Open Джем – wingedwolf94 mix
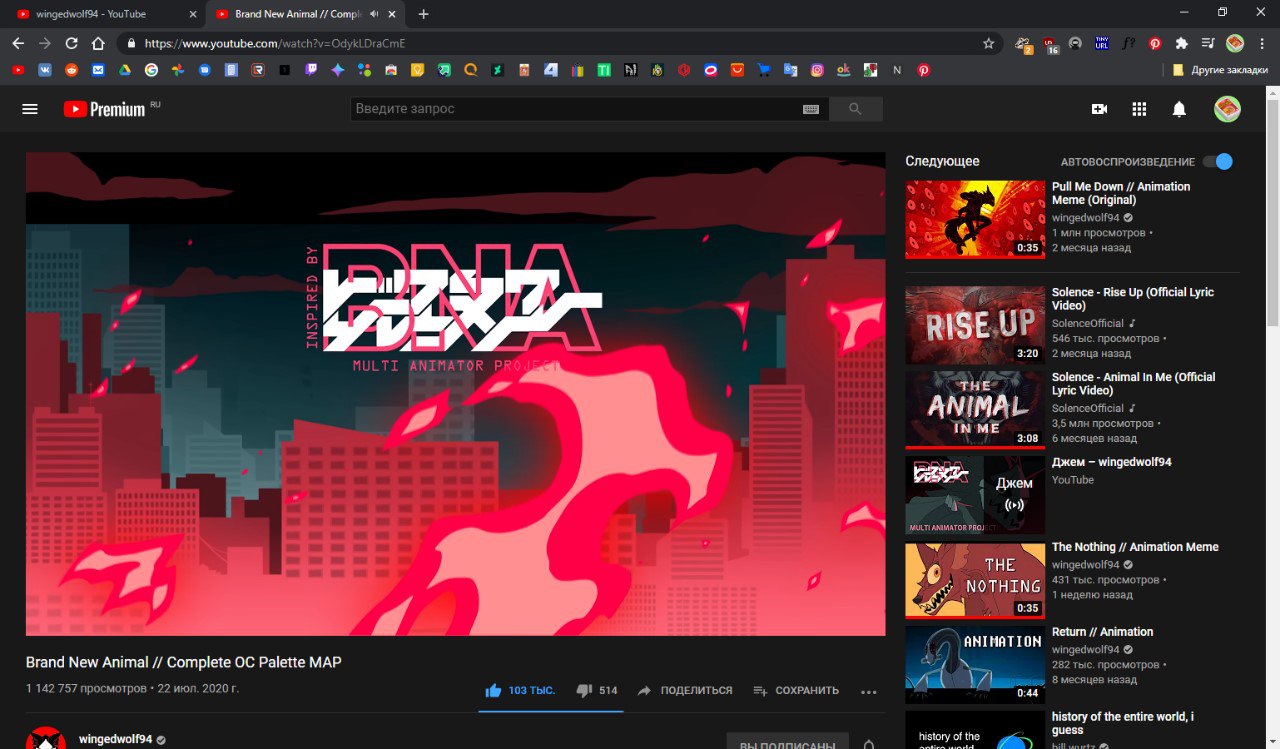The width and height of the screenshot is (1280, 749). [x=1112, y=462]
